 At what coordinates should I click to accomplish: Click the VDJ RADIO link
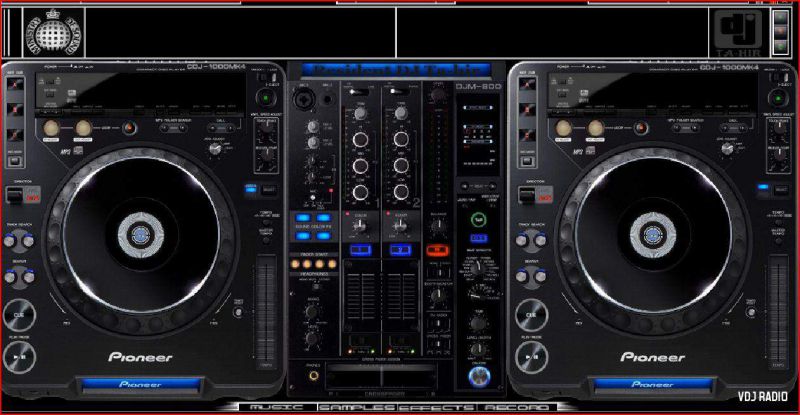762,397
